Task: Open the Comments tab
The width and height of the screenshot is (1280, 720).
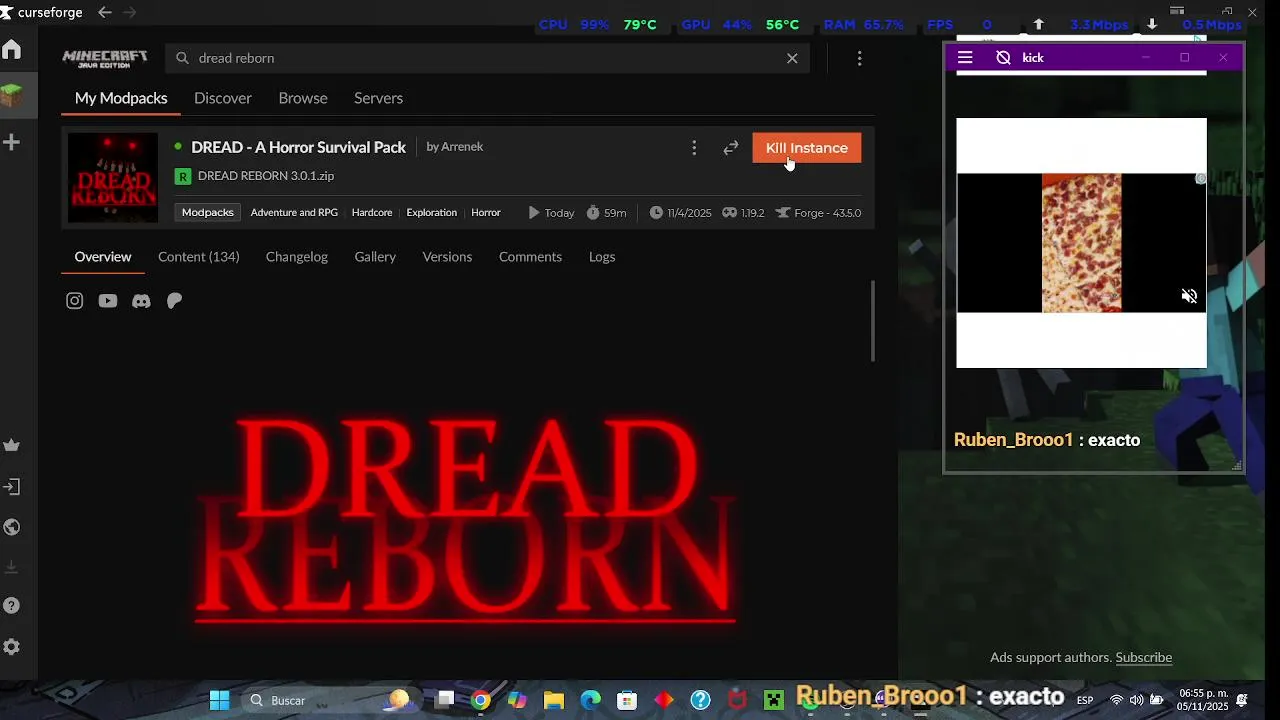Action: (x=530, y=257)
